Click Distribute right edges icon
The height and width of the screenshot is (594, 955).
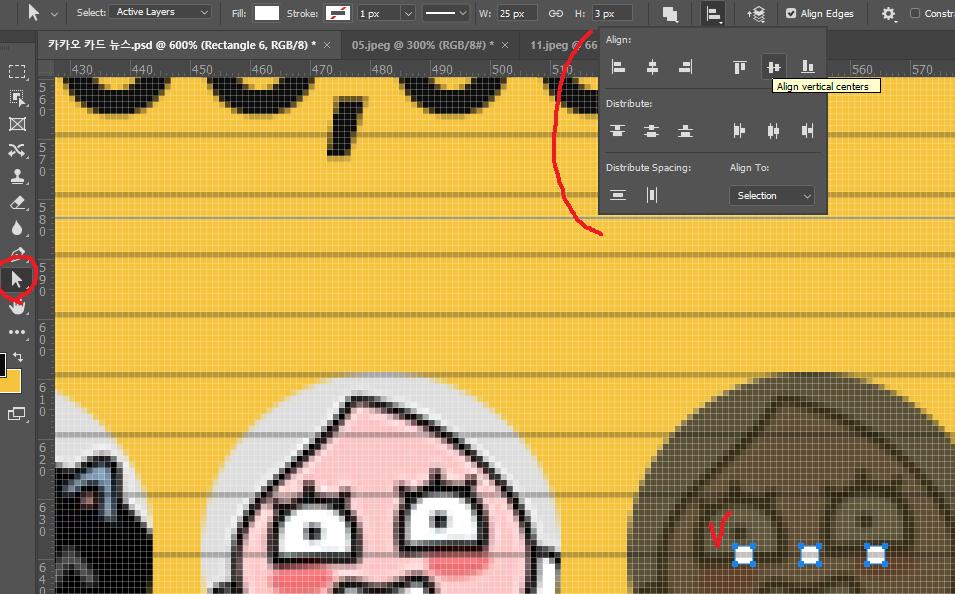808,130
